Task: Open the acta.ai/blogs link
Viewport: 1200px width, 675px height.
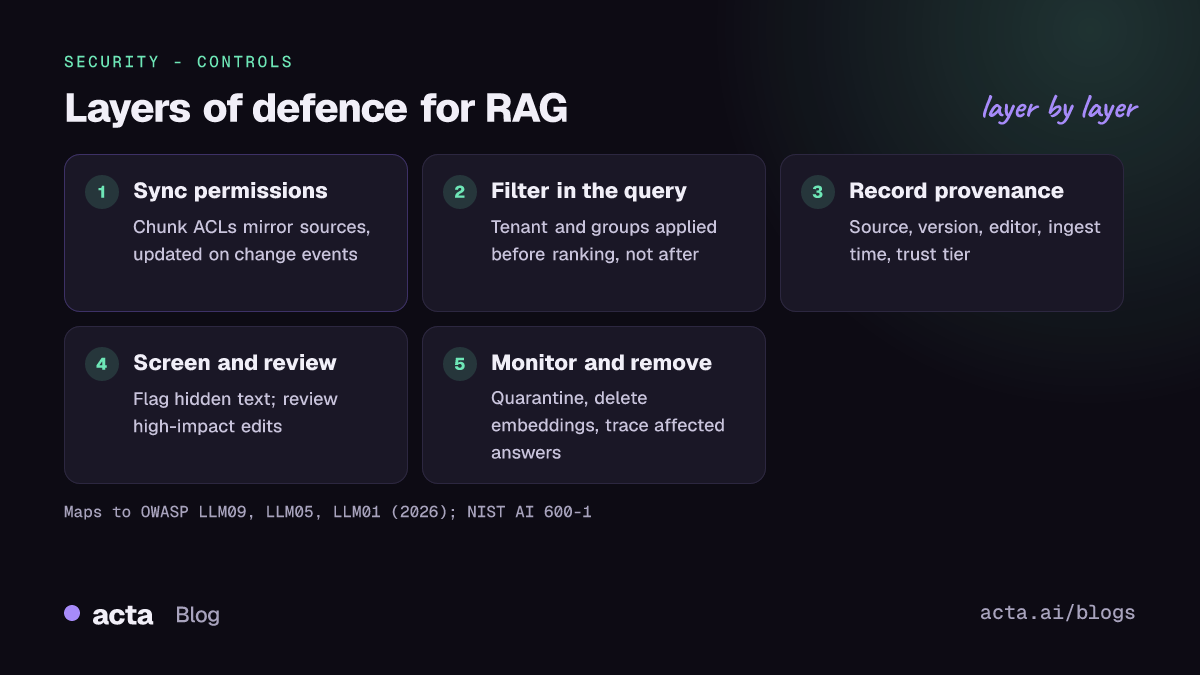Action: click(1058, 613)
